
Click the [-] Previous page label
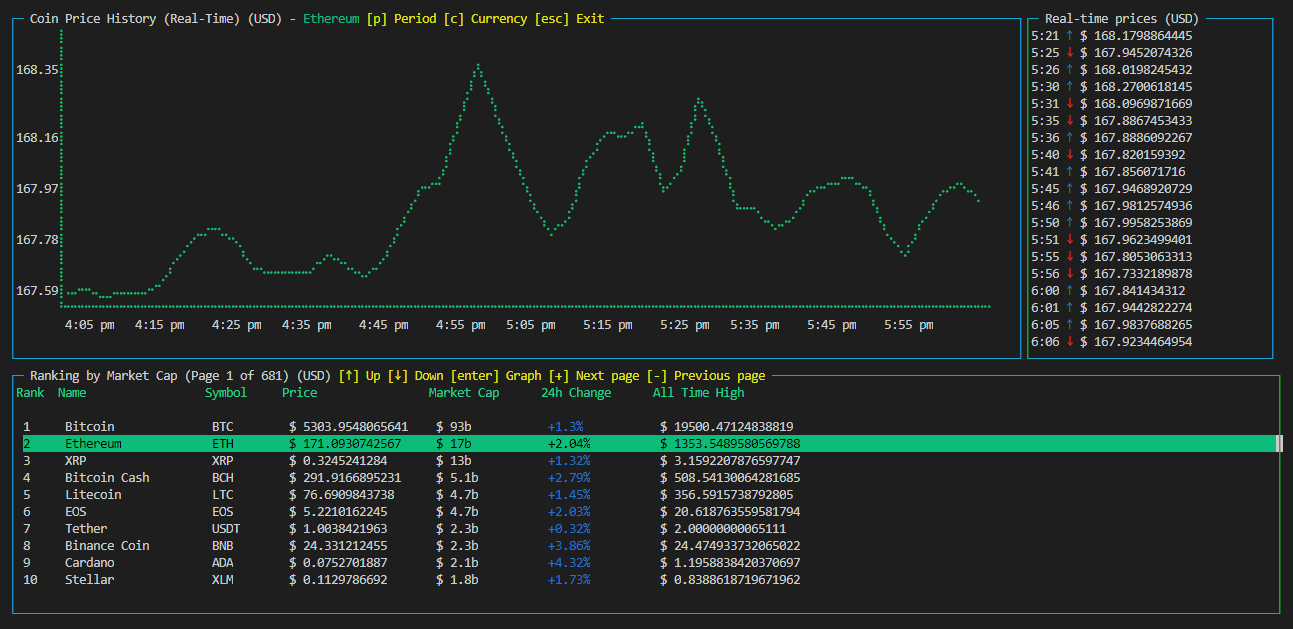[706, 376]
